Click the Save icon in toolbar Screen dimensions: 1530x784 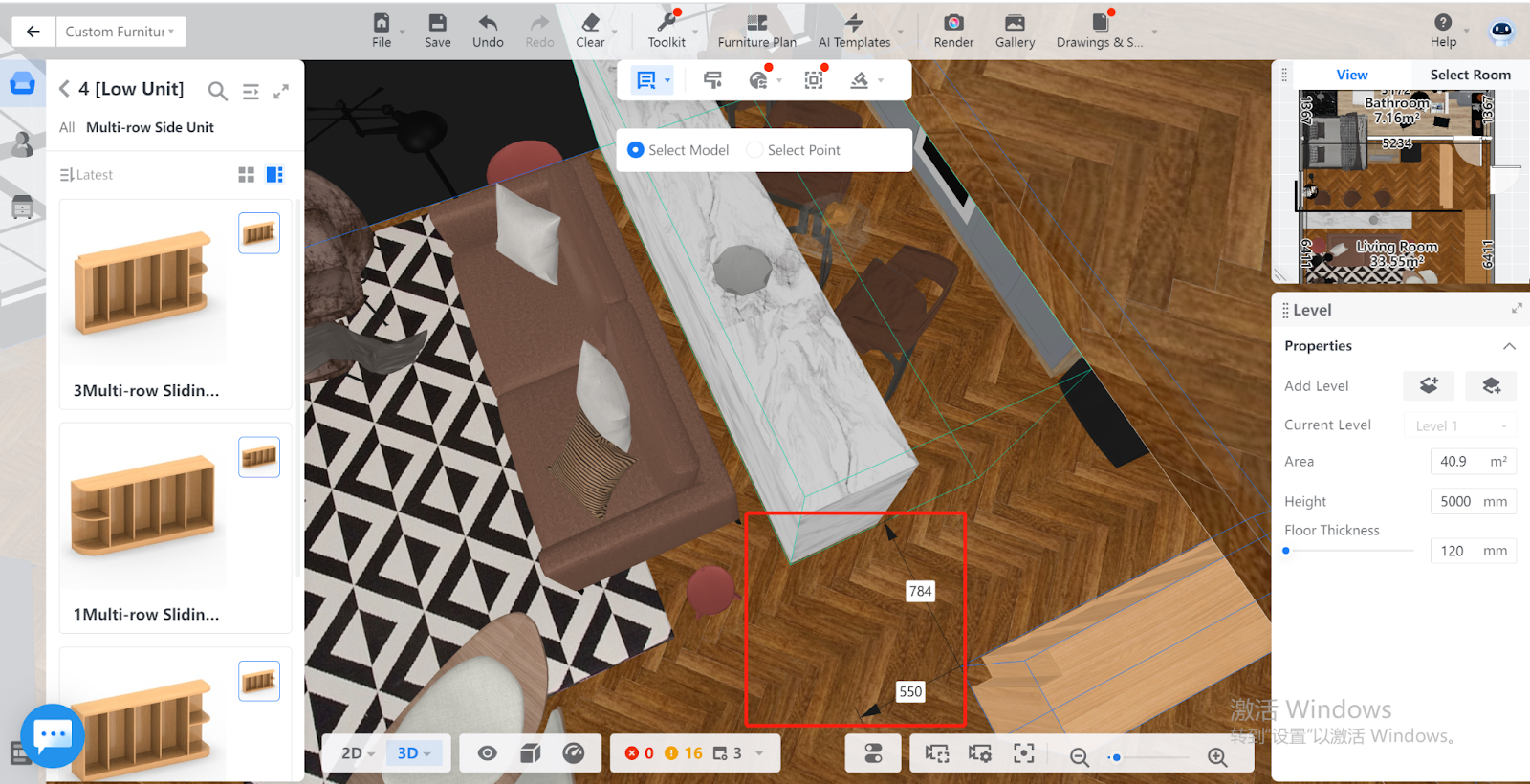[x=437, y=30]
